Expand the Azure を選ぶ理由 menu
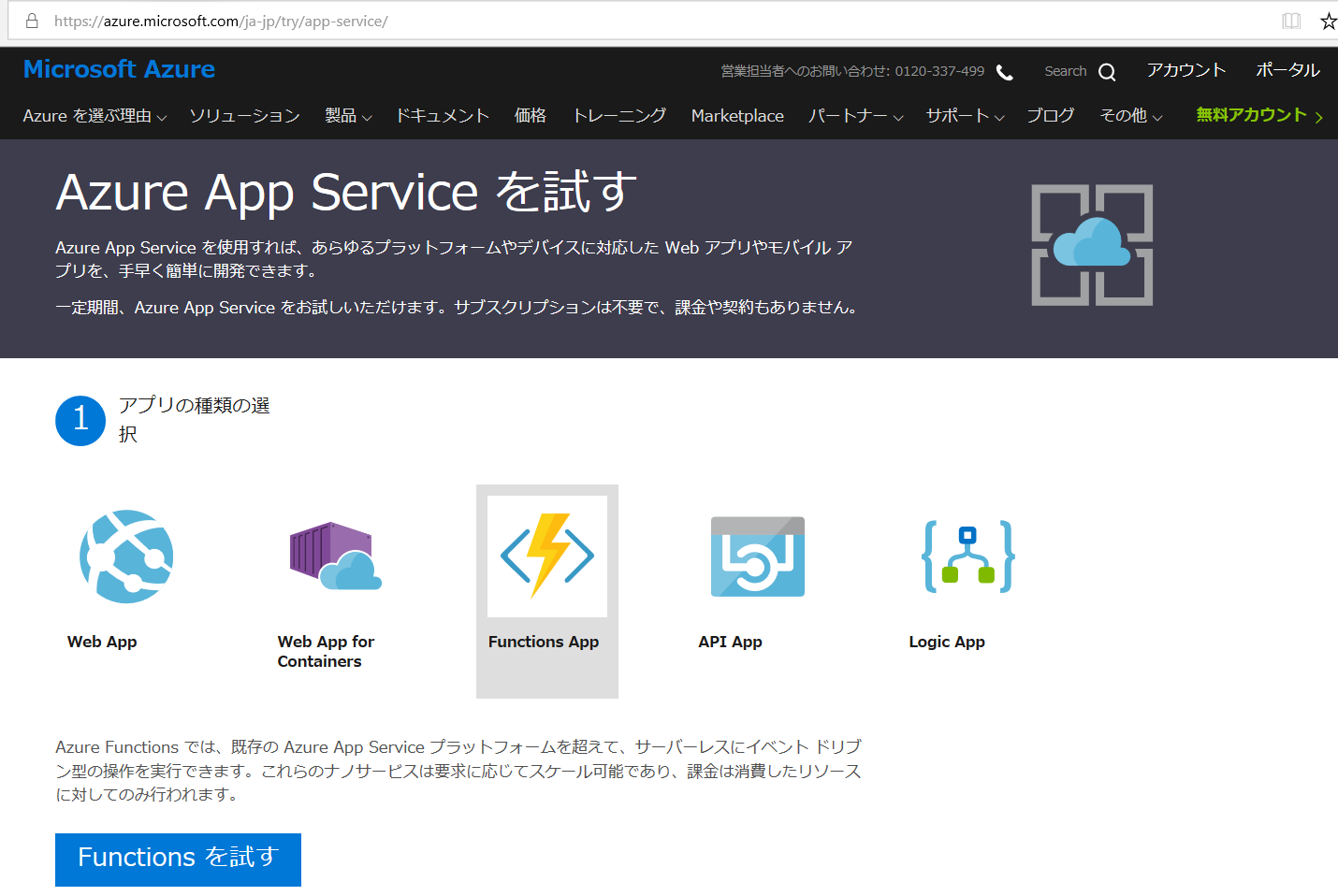Image resolution: width=1338 pixels, height=896 pixels. coord(95,116)
